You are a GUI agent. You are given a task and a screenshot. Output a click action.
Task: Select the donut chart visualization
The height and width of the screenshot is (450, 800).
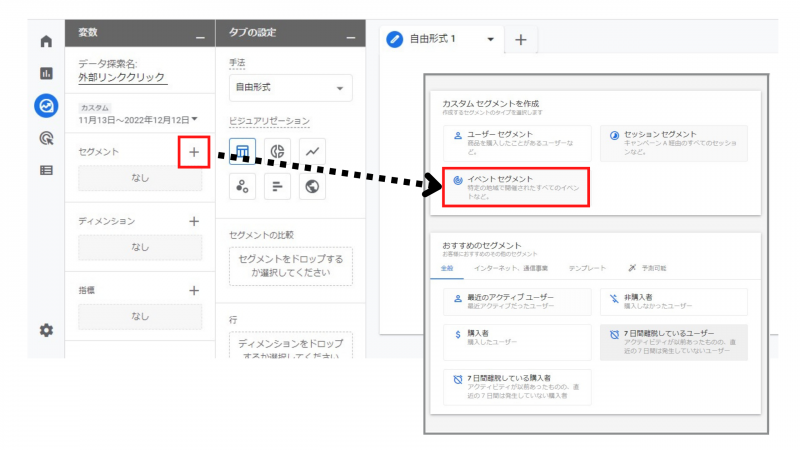pos(279,151)
